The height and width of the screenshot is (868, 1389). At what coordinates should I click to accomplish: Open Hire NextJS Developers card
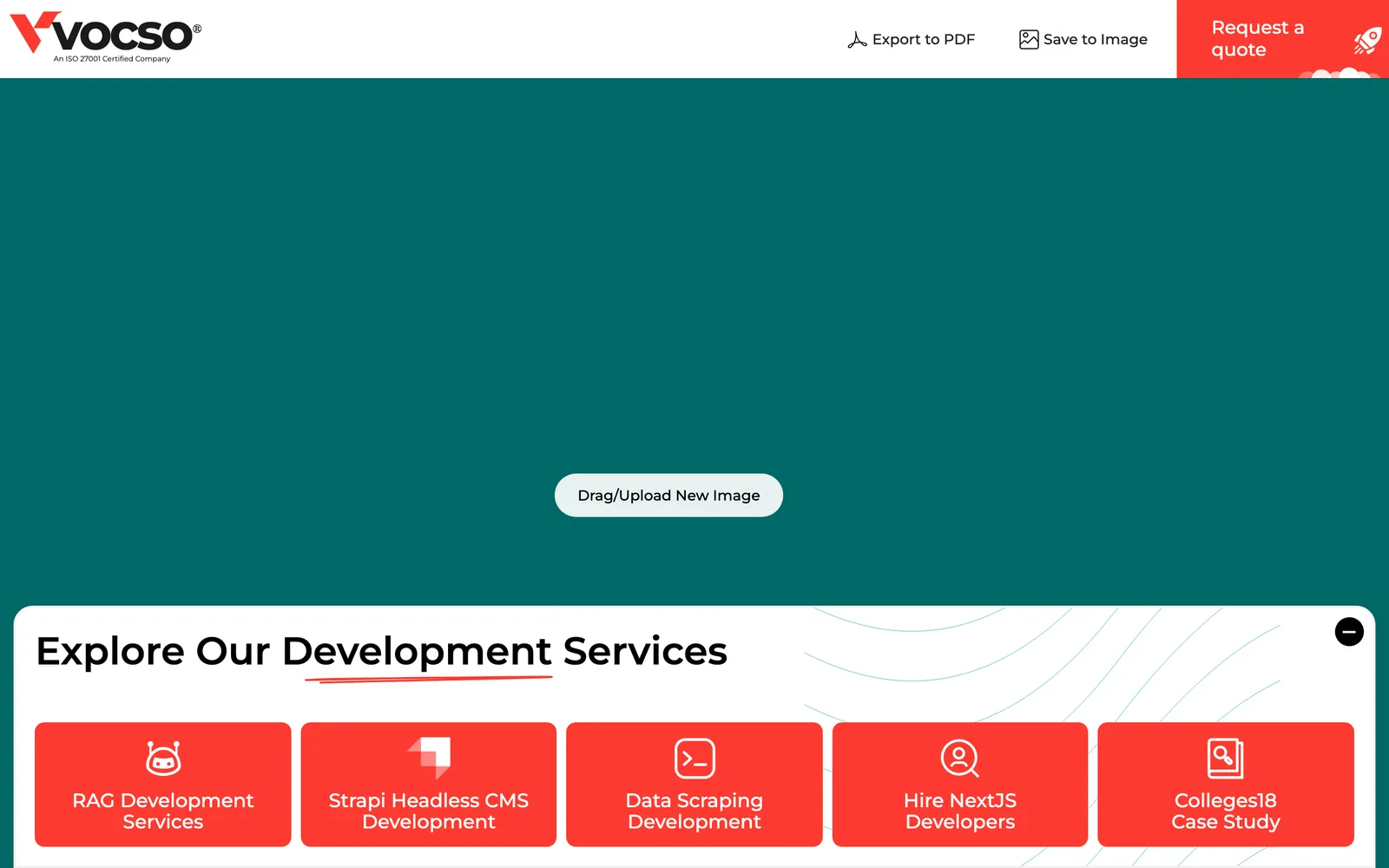point(960,785)
